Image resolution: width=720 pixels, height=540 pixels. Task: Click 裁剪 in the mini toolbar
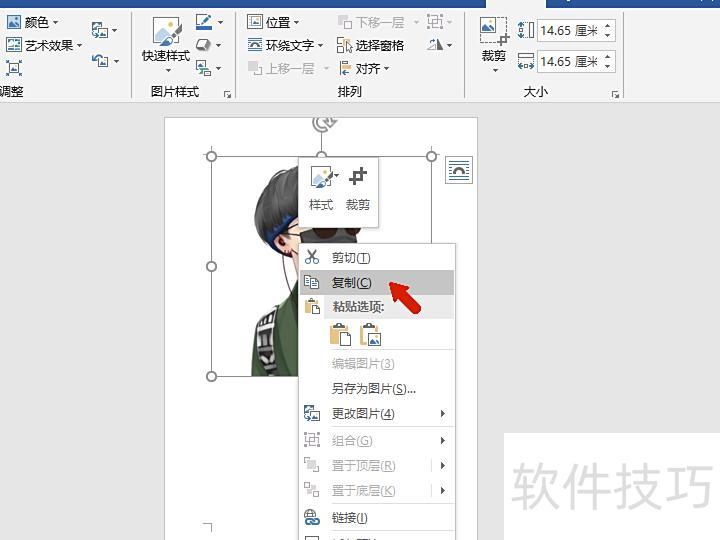[358, 189]
